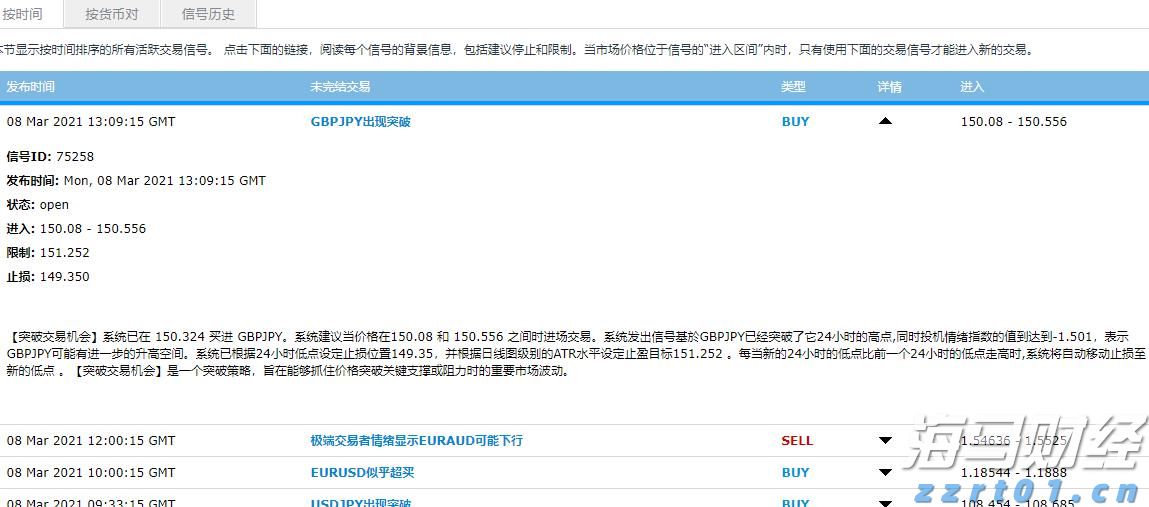This screenshot has width=1149, height=507.
Task: Click the EURUSD似乎超买 signal link
Action: pyautogui.click(x=362, y=472)
